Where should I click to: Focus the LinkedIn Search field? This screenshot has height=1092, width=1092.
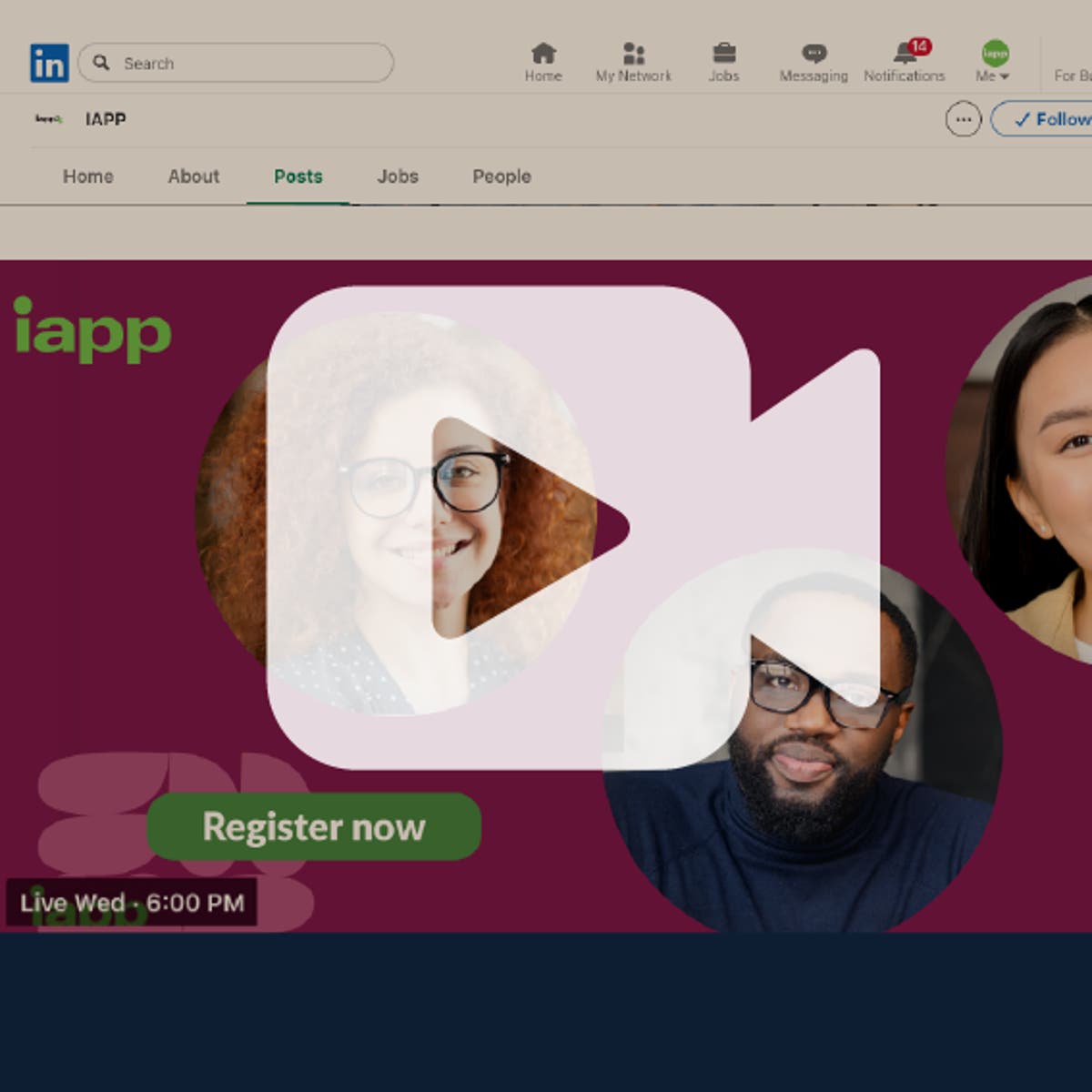point(236,63)
